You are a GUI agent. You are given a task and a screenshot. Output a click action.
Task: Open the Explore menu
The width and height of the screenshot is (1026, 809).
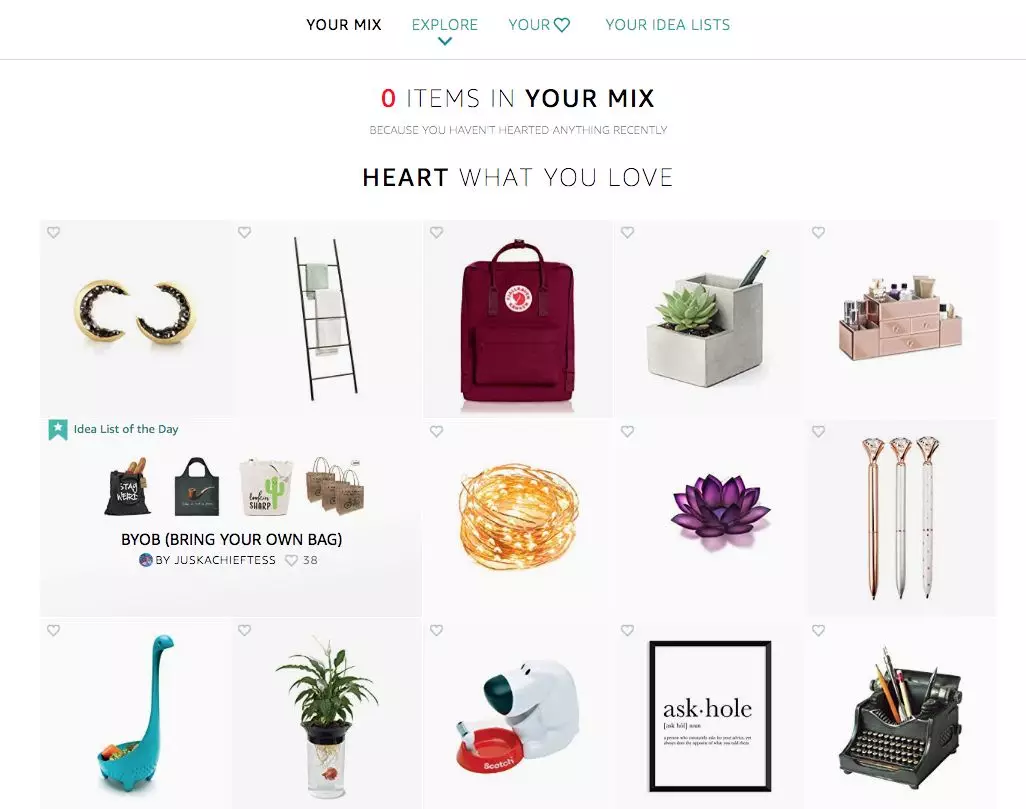click(445, 25)
